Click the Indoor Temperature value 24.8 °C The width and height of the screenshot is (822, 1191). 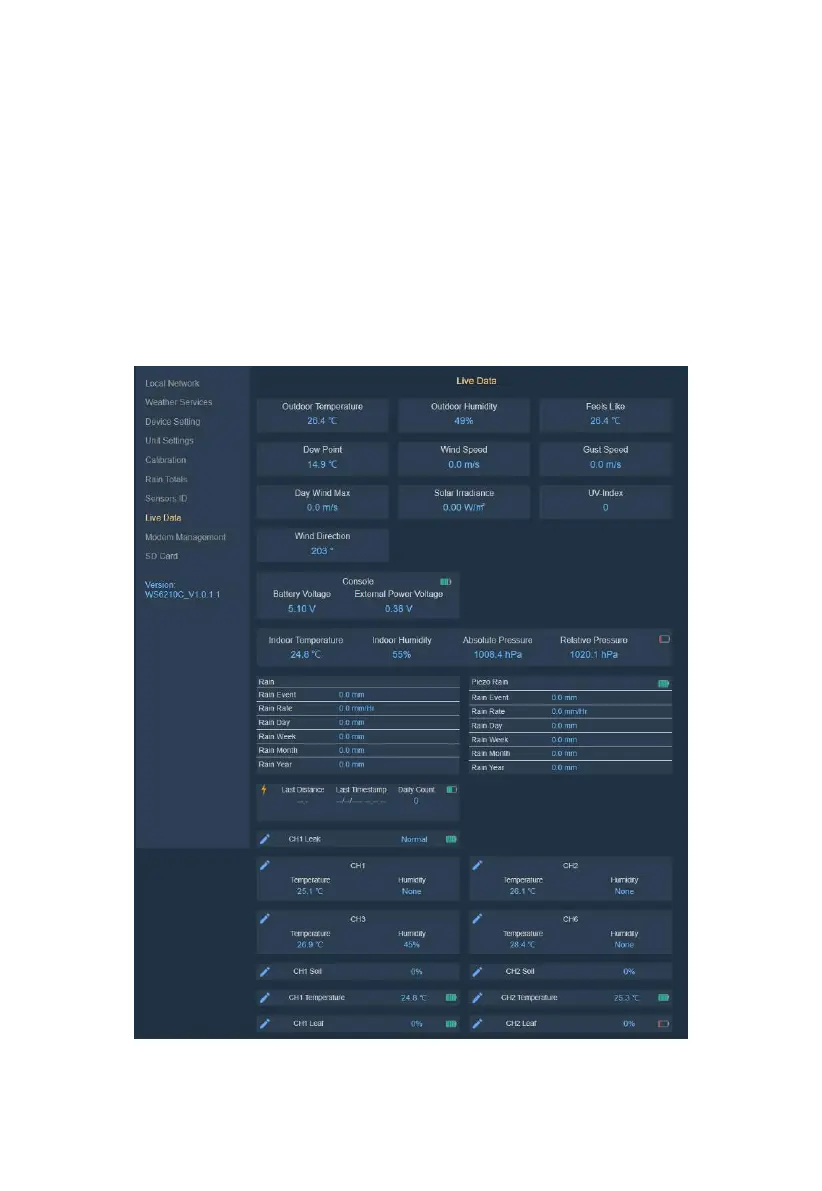tap(305, 655)
